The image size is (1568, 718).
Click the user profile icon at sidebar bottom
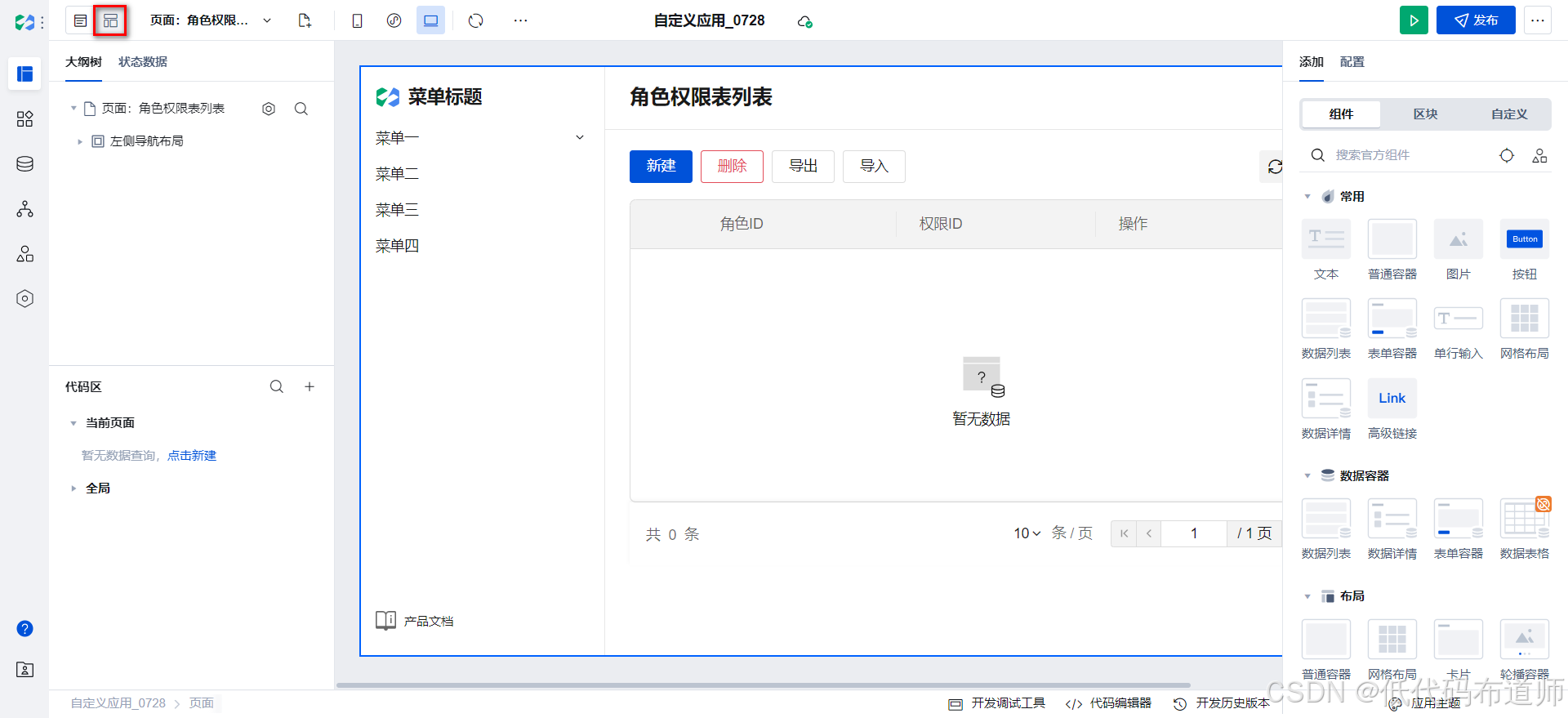[x=24, y=670]
